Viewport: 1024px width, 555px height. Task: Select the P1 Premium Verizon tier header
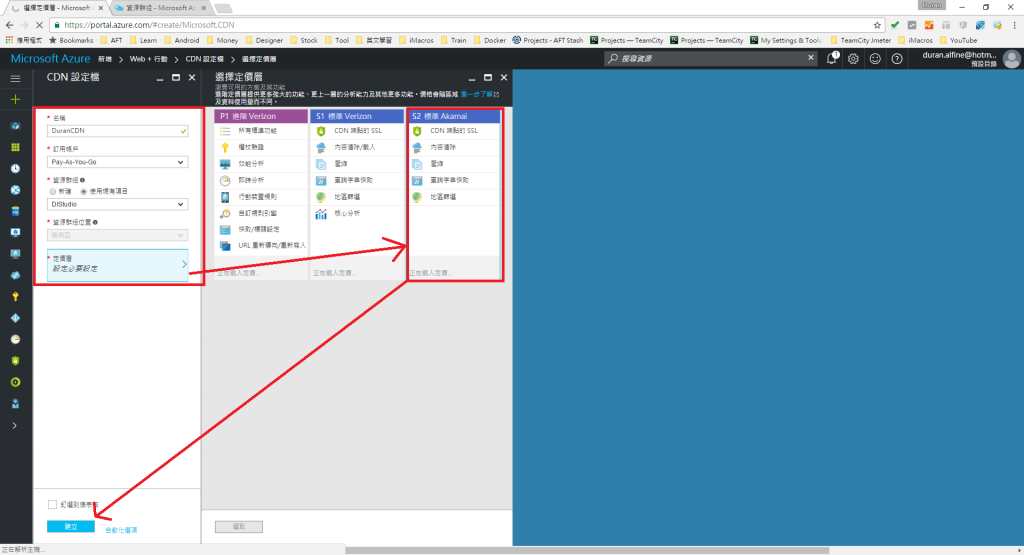[261, 116]
